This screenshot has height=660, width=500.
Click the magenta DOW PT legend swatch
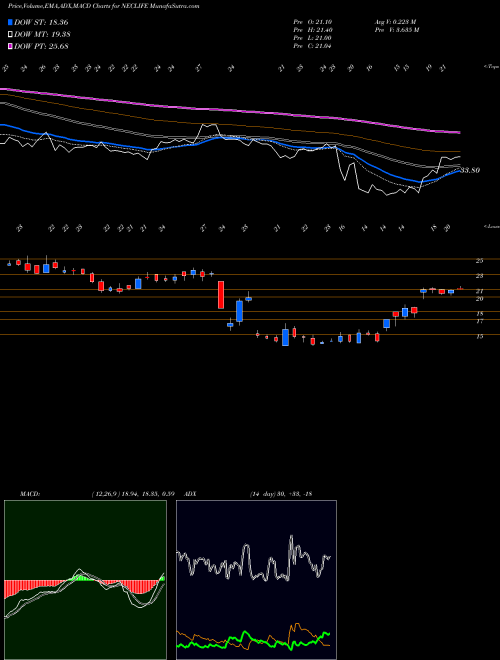click(11, 46)
